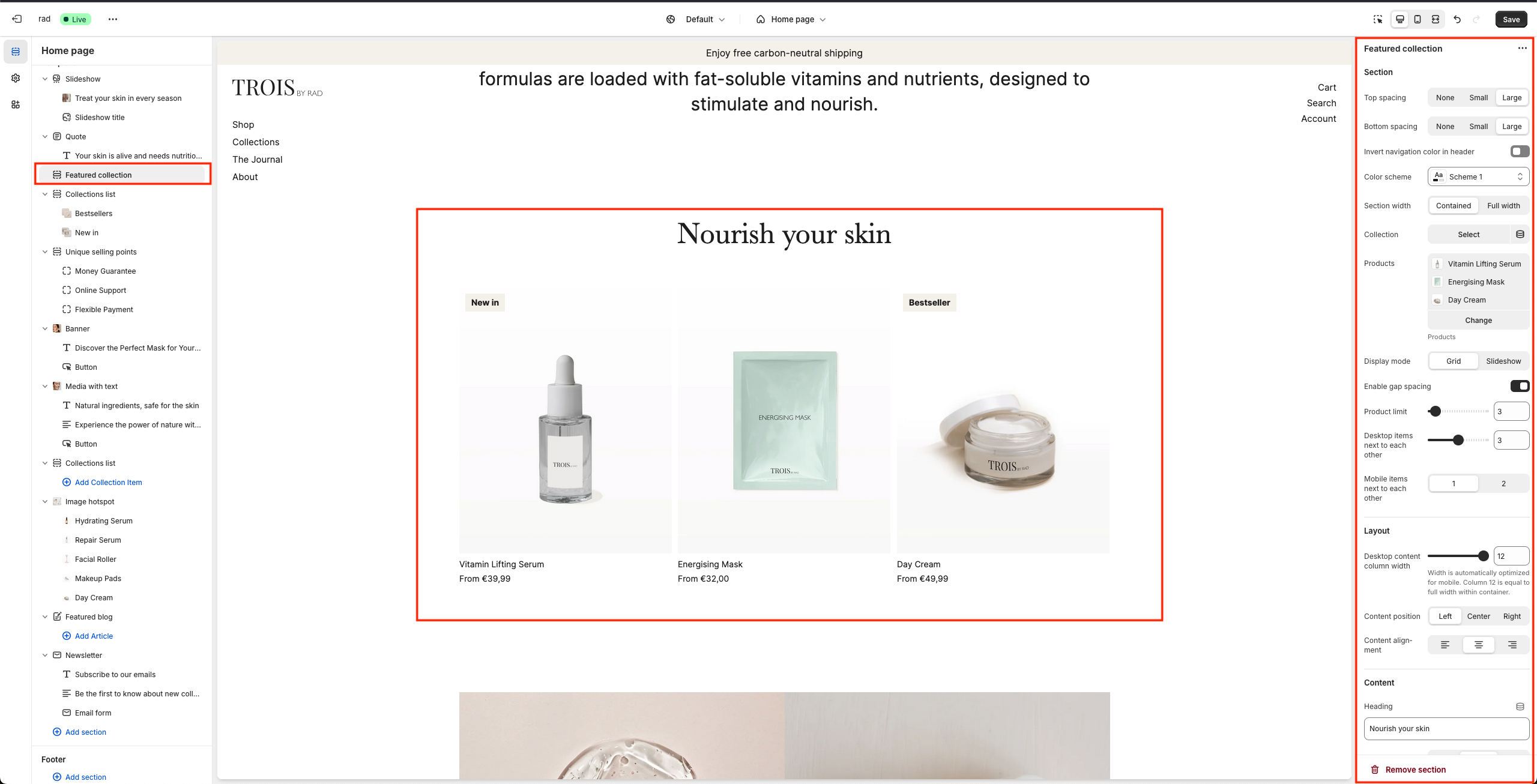
Task: Open the Color scheme dropdown
Action: (x=1478, y=177)
